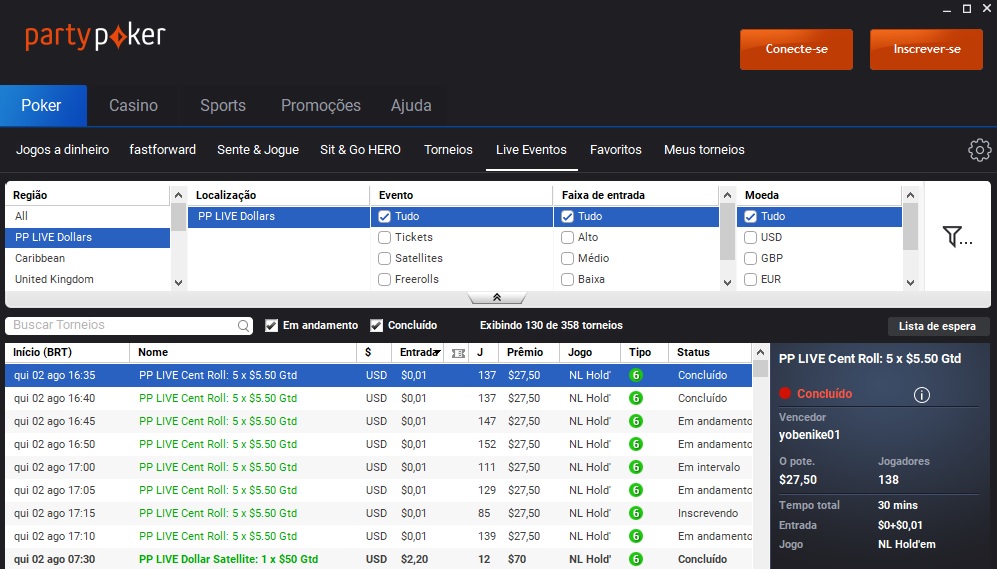This screenshot has width=997, height=569.
Task: Enable the Freerolls event filter
Action: click(x=384, y=279)
